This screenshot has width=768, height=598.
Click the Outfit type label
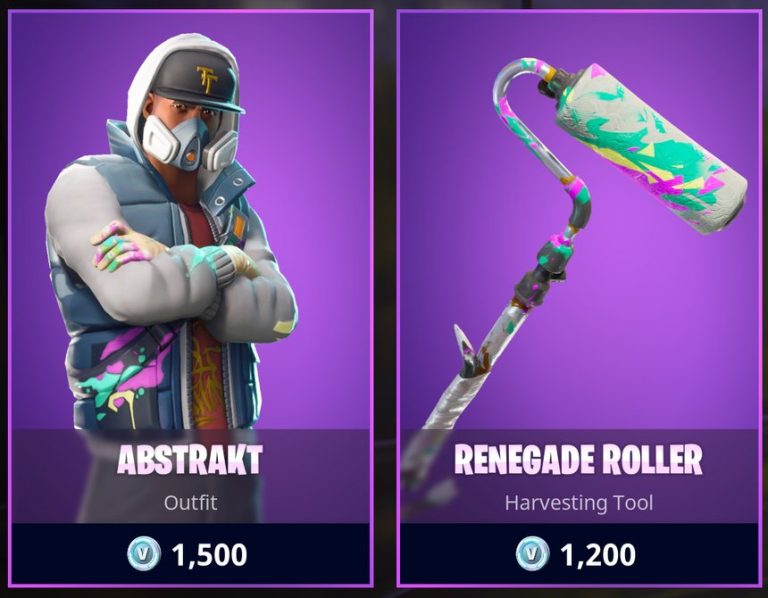coord(191,502)
